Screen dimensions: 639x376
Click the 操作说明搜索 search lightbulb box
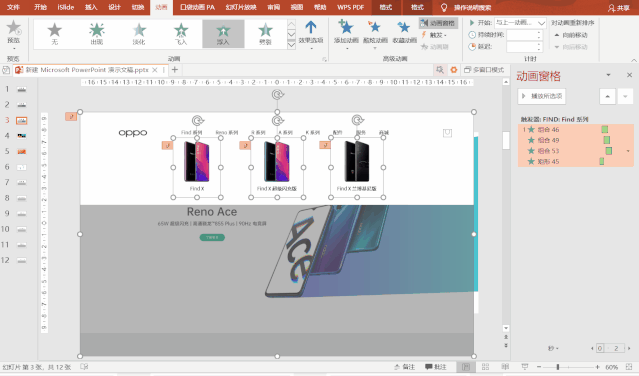click(466, 8)
